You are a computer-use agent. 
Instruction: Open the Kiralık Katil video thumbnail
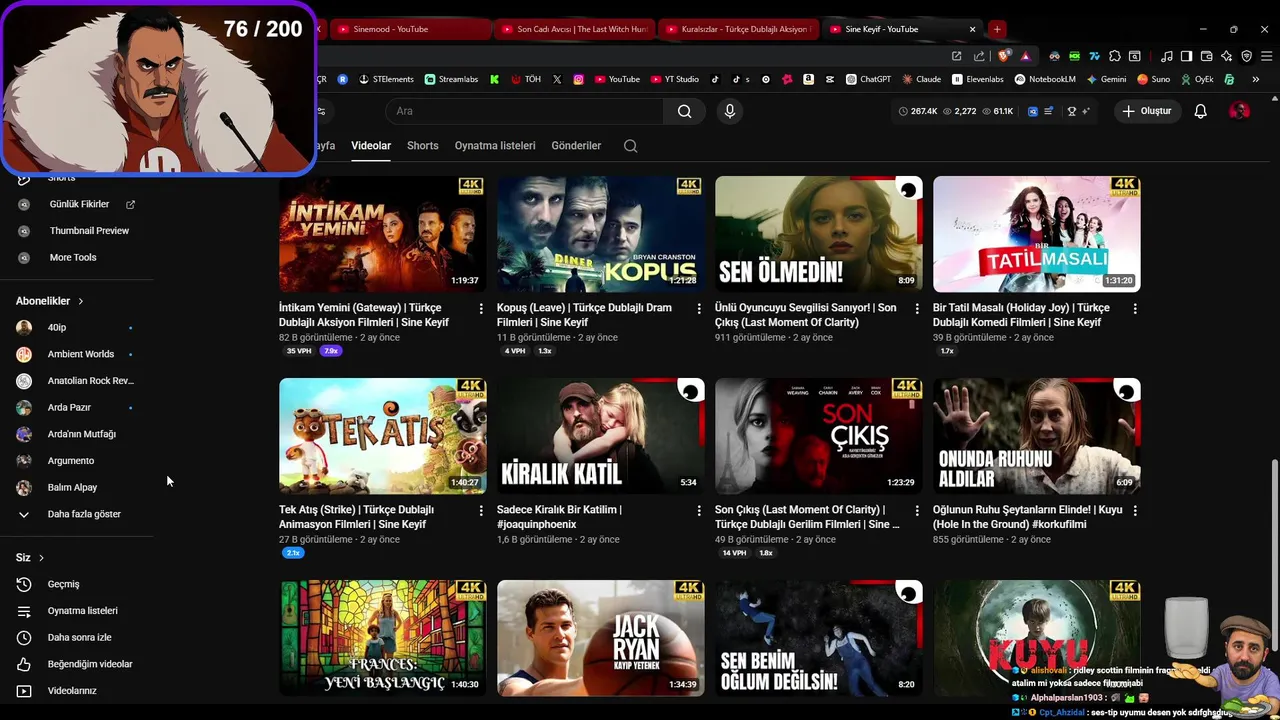tap(601, 436)
